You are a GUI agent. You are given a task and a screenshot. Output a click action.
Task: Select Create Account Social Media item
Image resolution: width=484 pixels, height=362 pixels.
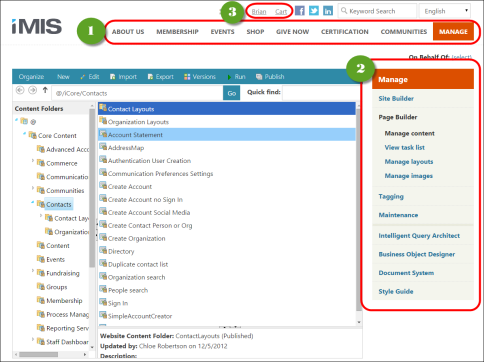pyautogui.click(x=227, y=213)
